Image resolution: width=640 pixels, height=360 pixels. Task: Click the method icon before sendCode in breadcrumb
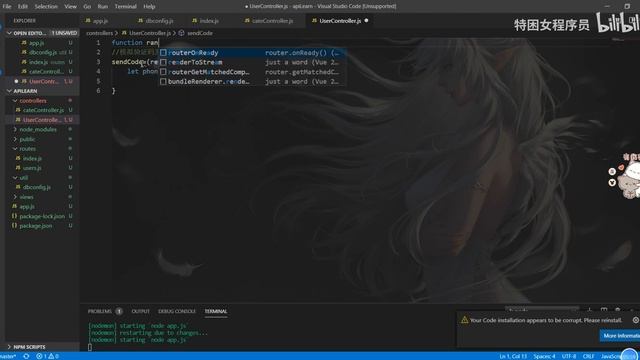[x=181, y=33]
